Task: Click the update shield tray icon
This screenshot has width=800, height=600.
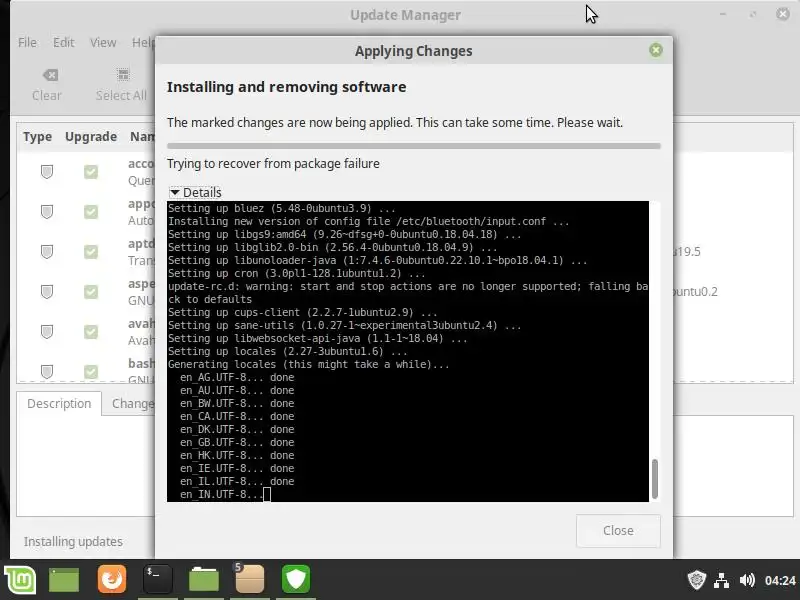Action: pos(696,580)
